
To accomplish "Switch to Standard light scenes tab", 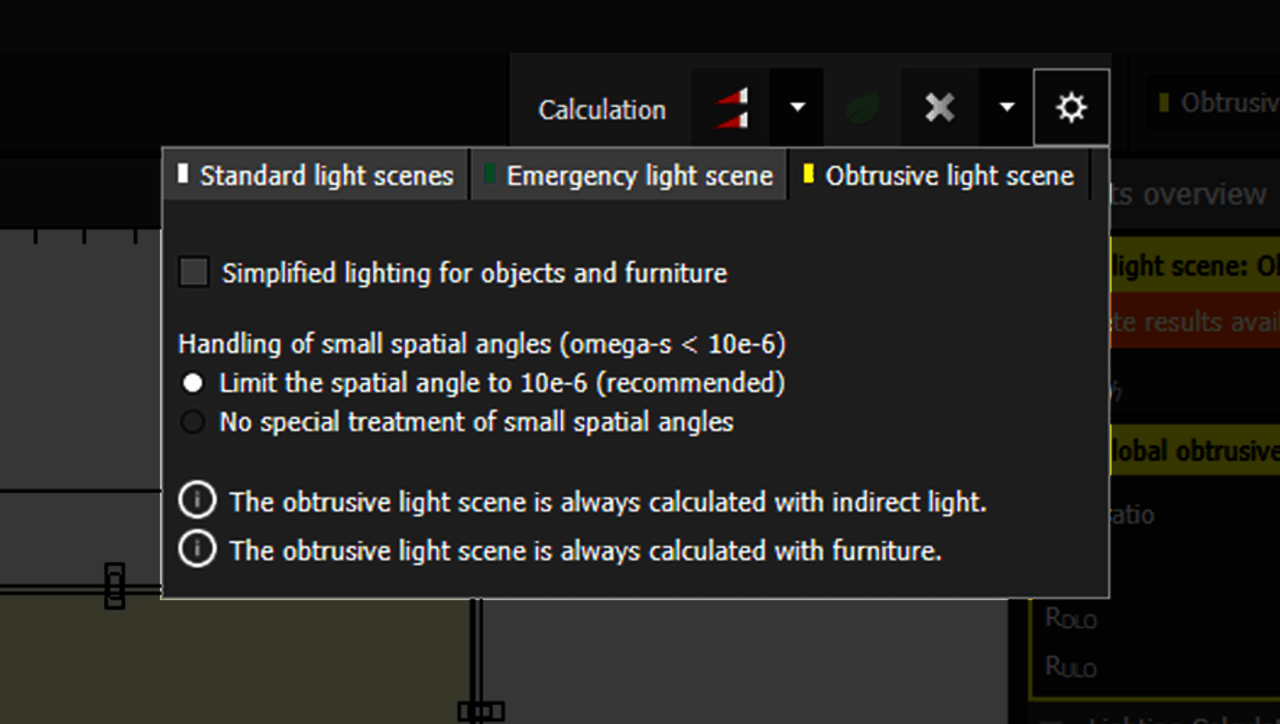I will tap(316, 176).
